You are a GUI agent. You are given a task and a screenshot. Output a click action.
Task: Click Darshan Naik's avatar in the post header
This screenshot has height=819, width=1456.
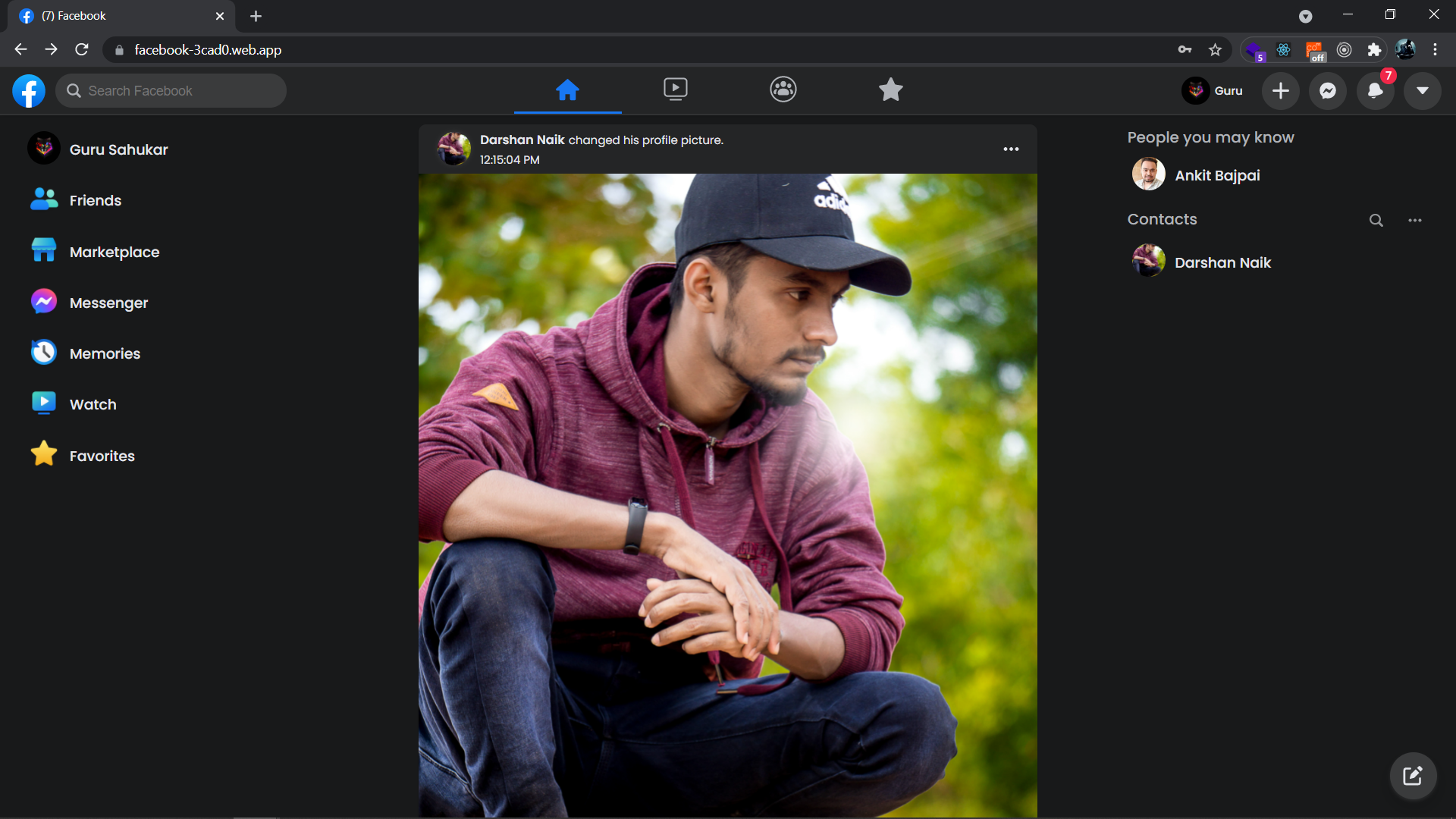pos(453,149)
